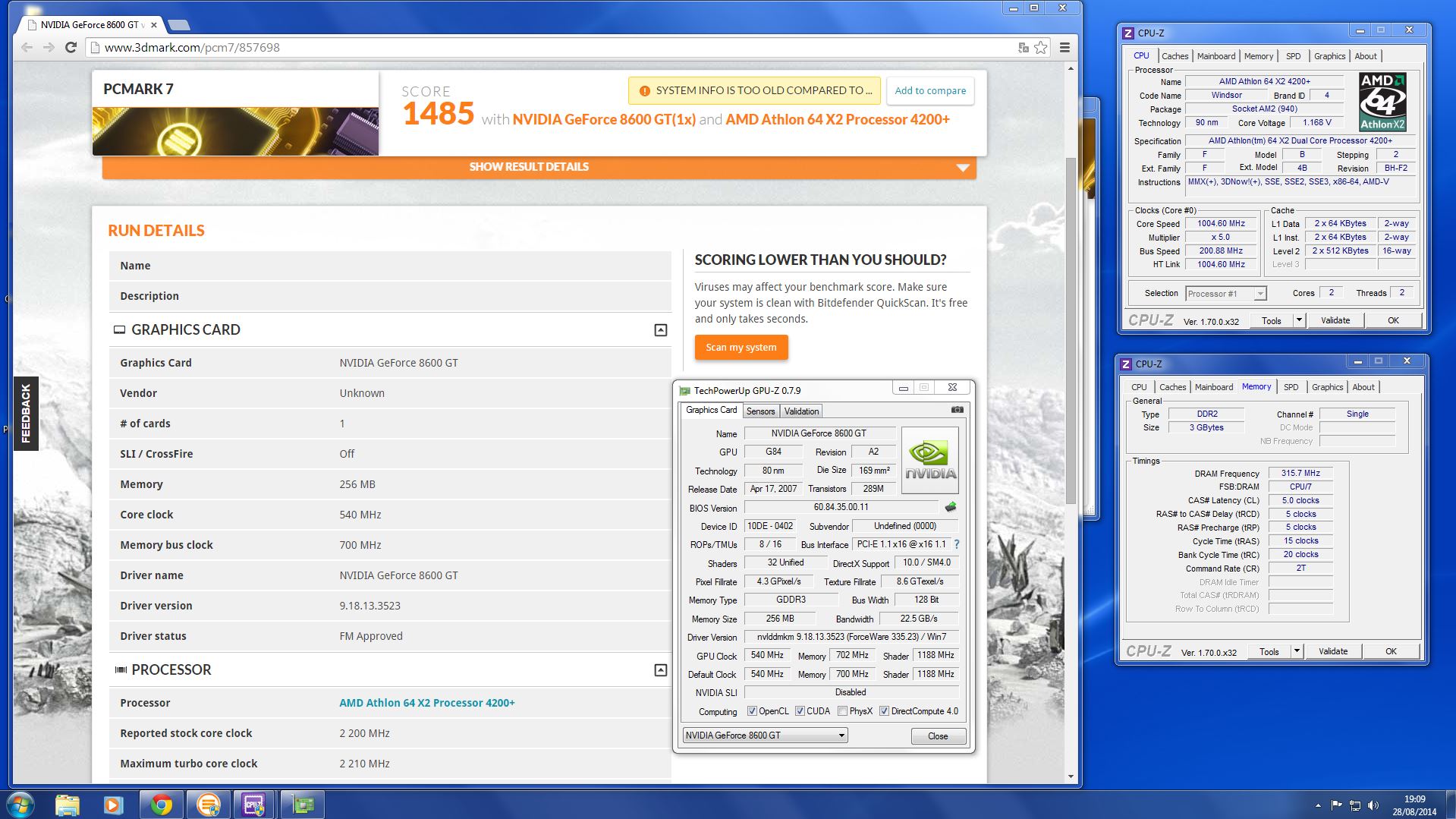The image size is (1456, 819).
Task: Collapse the Graphics Card section
Action: 661,330
